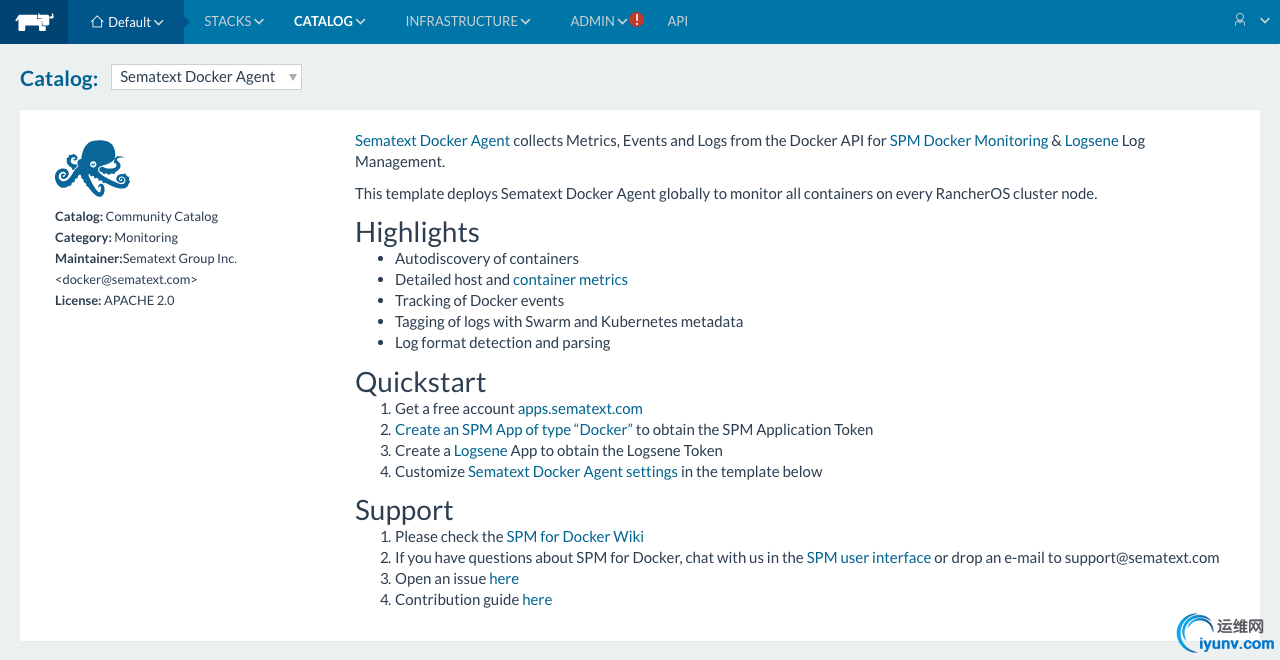This screenshot has height=660, width=1280.
Task: Open the Sematext Docker Agent link in description
Action: pos(432,141)
